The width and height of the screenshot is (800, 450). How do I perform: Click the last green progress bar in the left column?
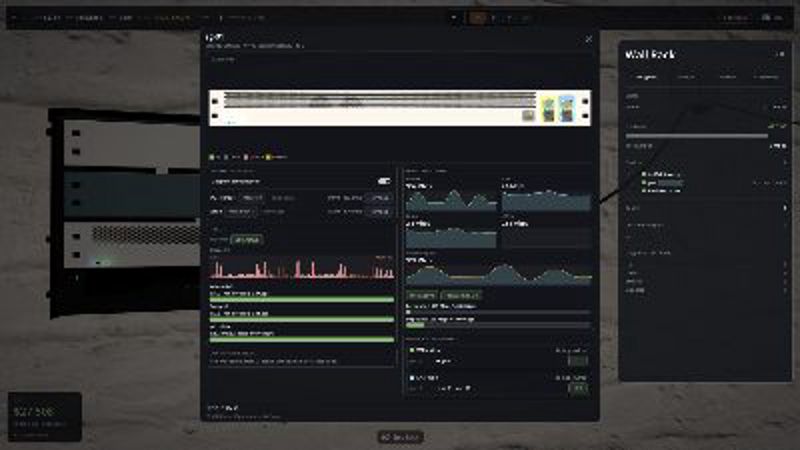(x=302, y=339)
